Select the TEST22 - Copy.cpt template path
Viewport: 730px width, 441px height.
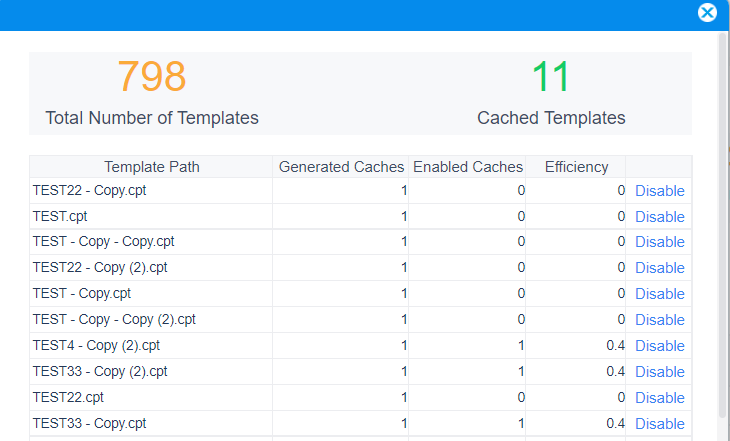click(x=89, y=190)
